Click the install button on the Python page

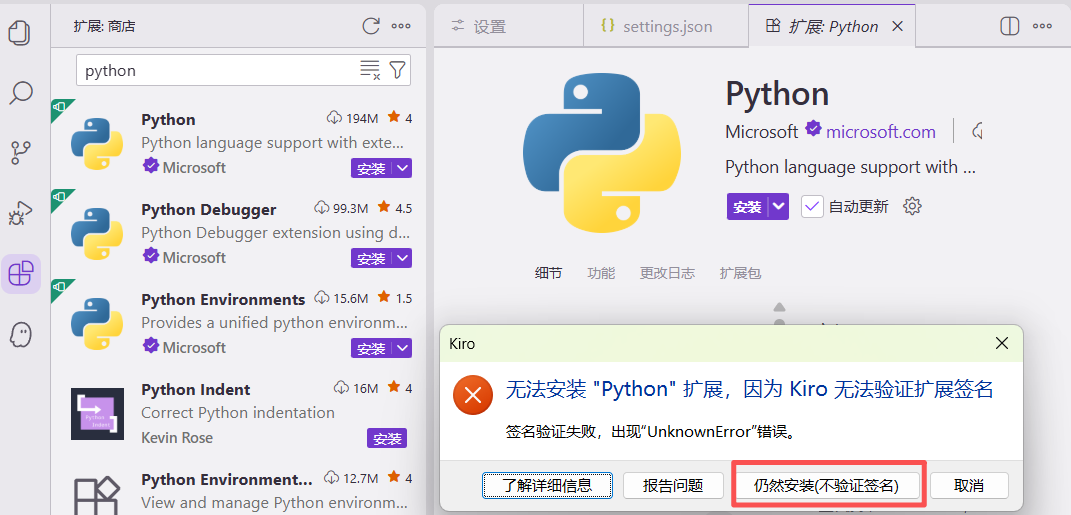[x=747, y=206]
